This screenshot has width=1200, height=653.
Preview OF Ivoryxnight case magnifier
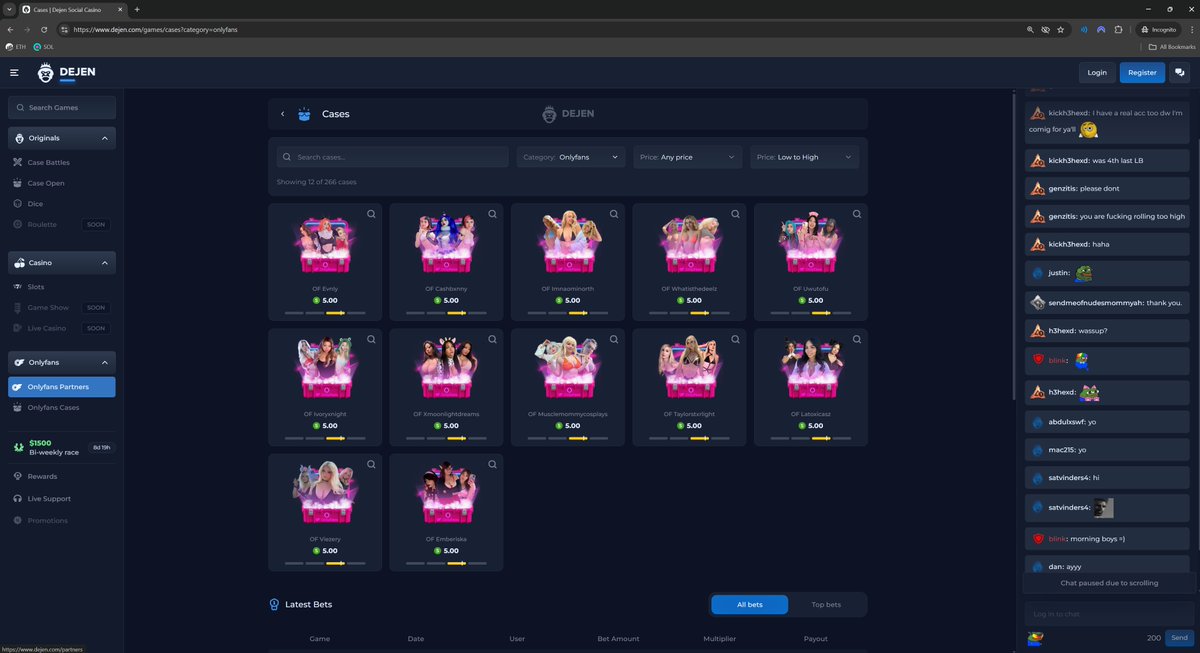(x=371, y=339)
